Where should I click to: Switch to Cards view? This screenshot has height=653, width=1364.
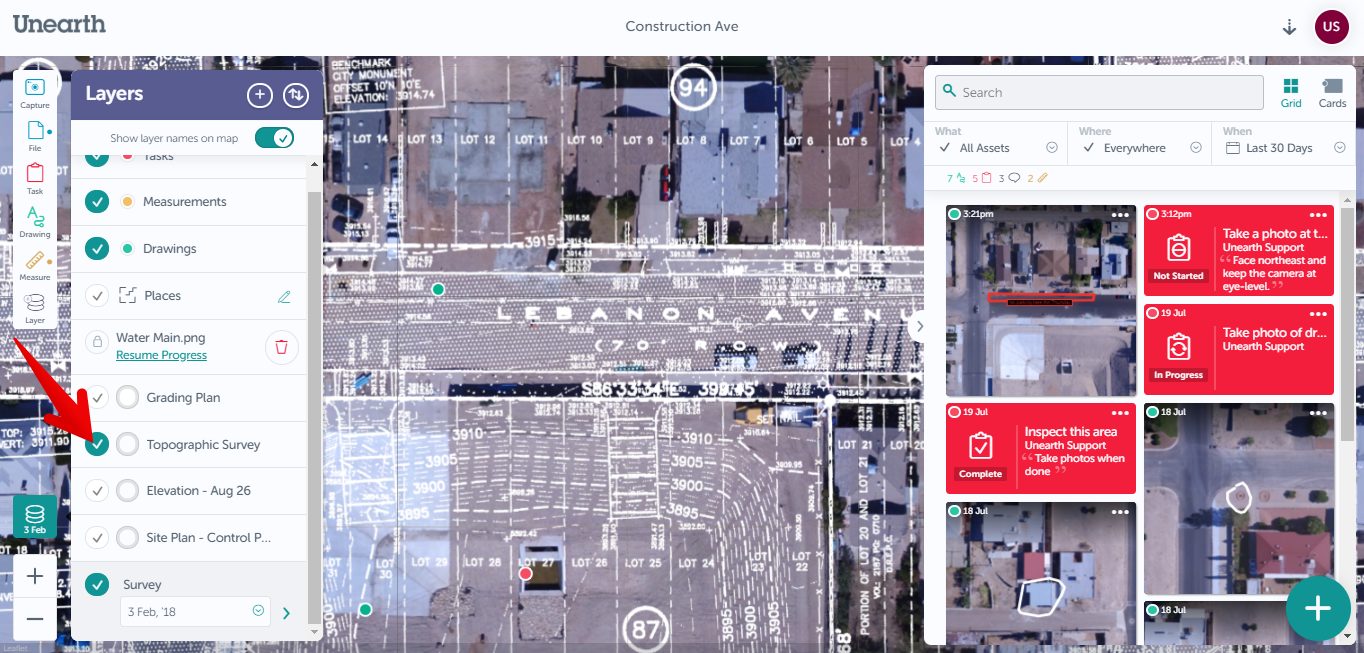click(x=1332, y=93)
